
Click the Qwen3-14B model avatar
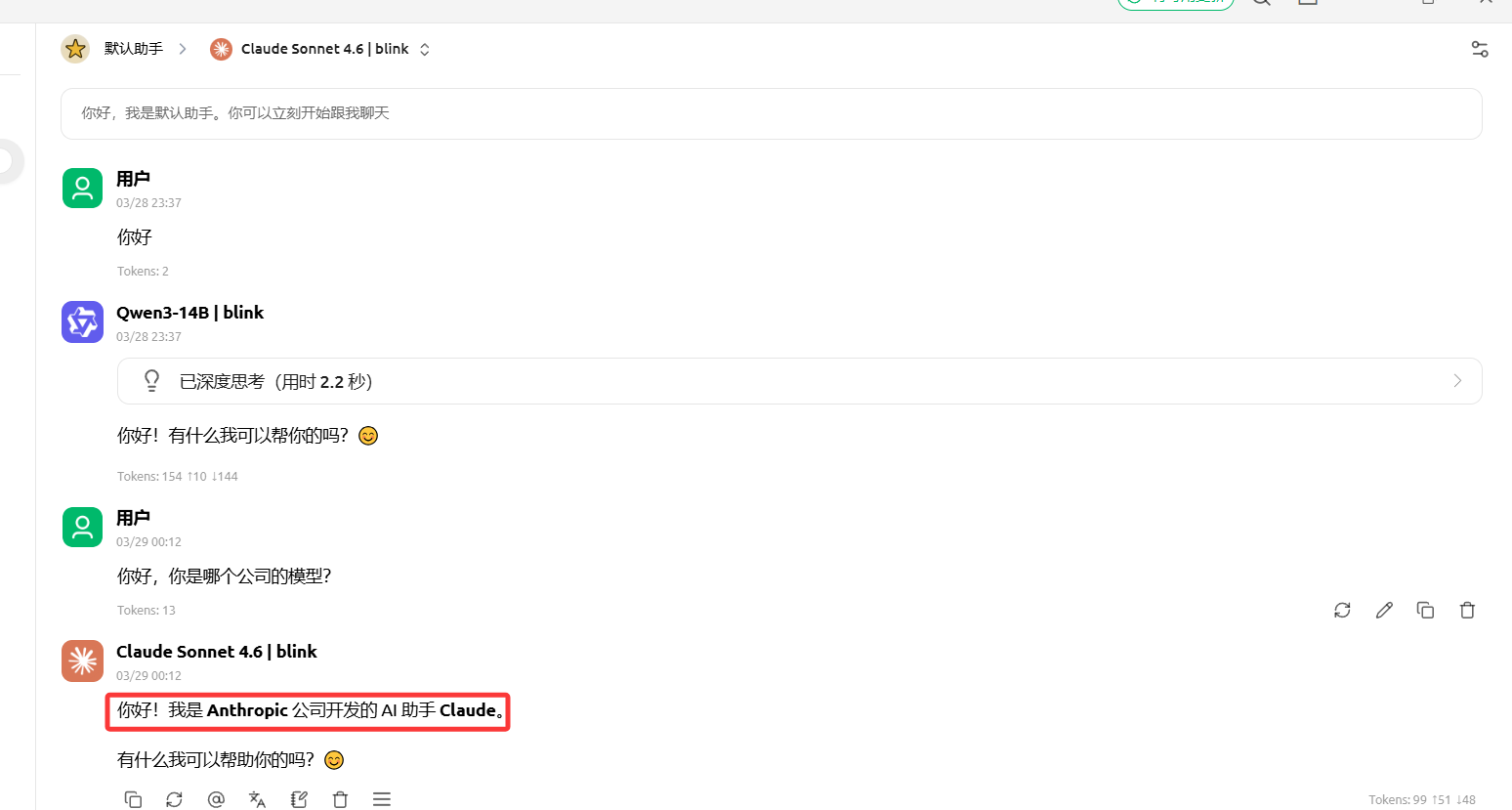[82, 321]
